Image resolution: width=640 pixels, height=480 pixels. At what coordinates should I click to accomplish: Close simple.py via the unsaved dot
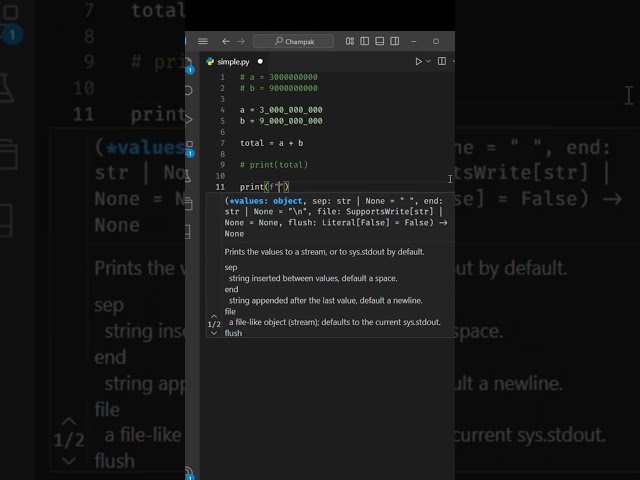[260, 62]
